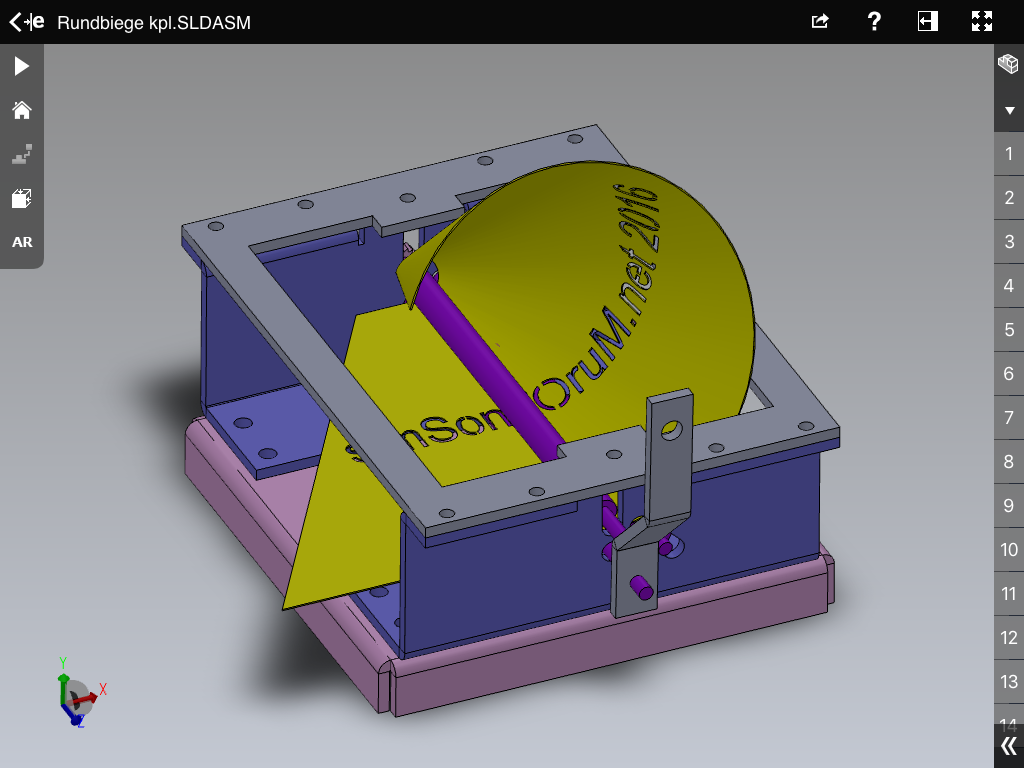Collapse the right panel with double chevron
Viewport: 1024px width, 768px height.
[x=1008, y=746]
